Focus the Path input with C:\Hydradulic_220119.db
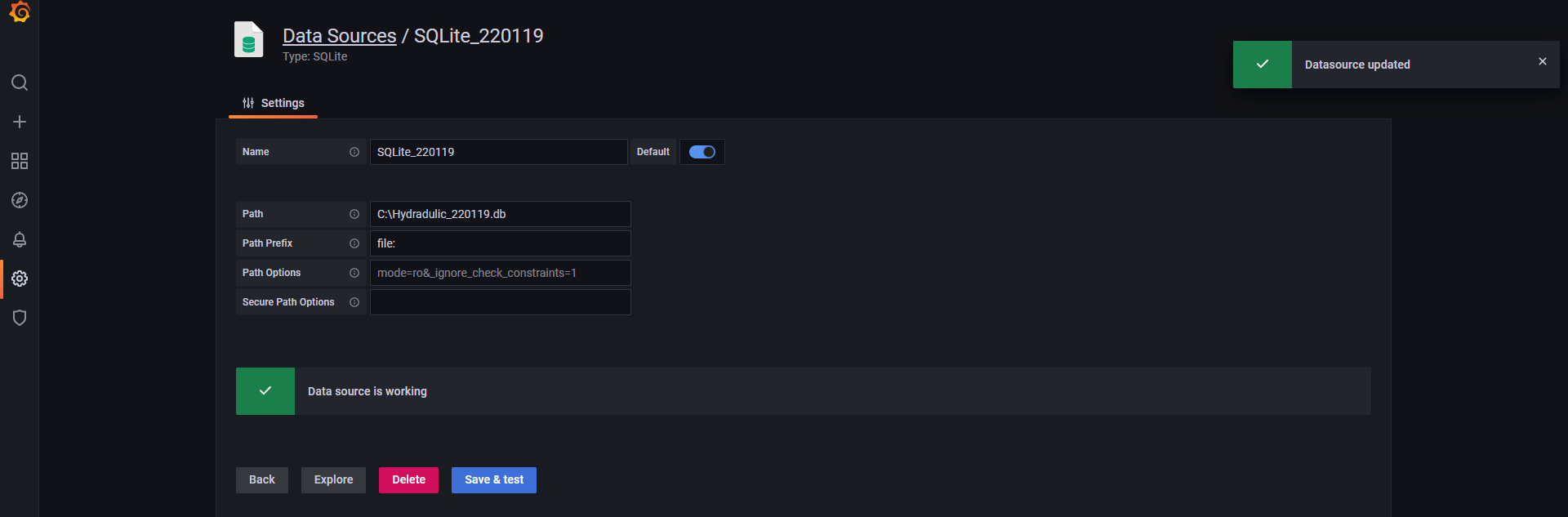Viewport: 1568px width, 517px height. 501,214
